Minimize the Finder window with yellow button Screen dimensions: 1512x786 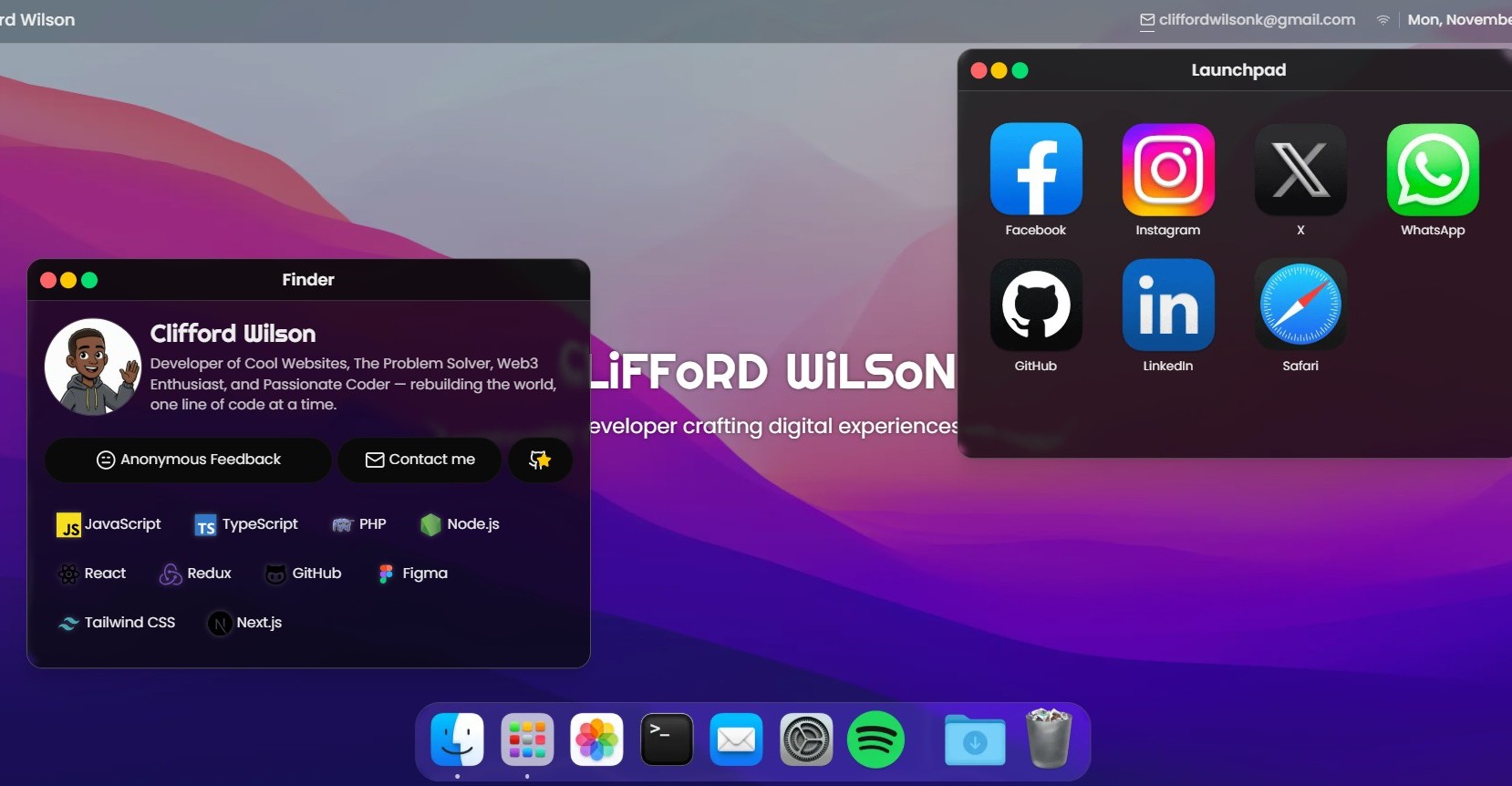pos(68,280)
